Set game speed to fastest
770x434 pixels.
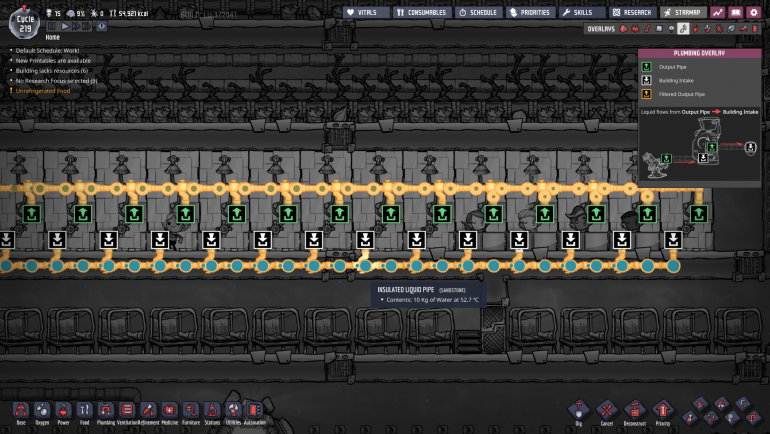pyautogui.click(x=87, y=26)
